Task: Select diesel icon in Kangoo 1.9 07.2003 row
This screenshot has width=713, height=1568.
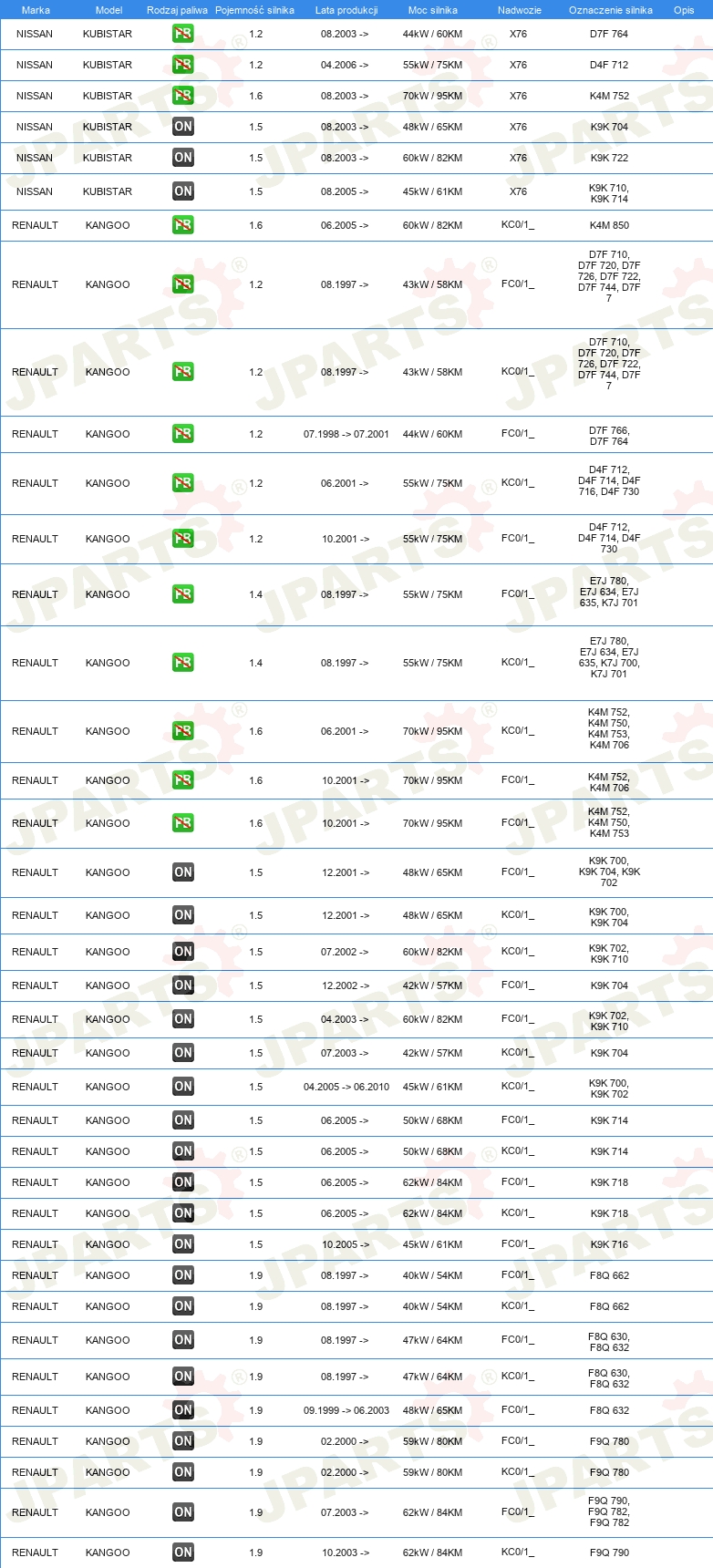Action: point(183,1512)
